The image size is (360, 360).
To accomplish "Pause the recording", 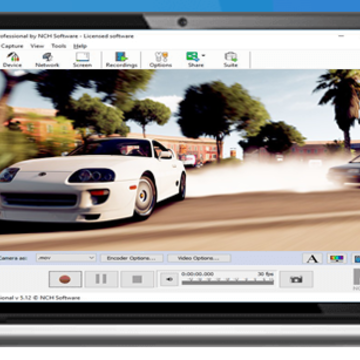I will 101,279.
